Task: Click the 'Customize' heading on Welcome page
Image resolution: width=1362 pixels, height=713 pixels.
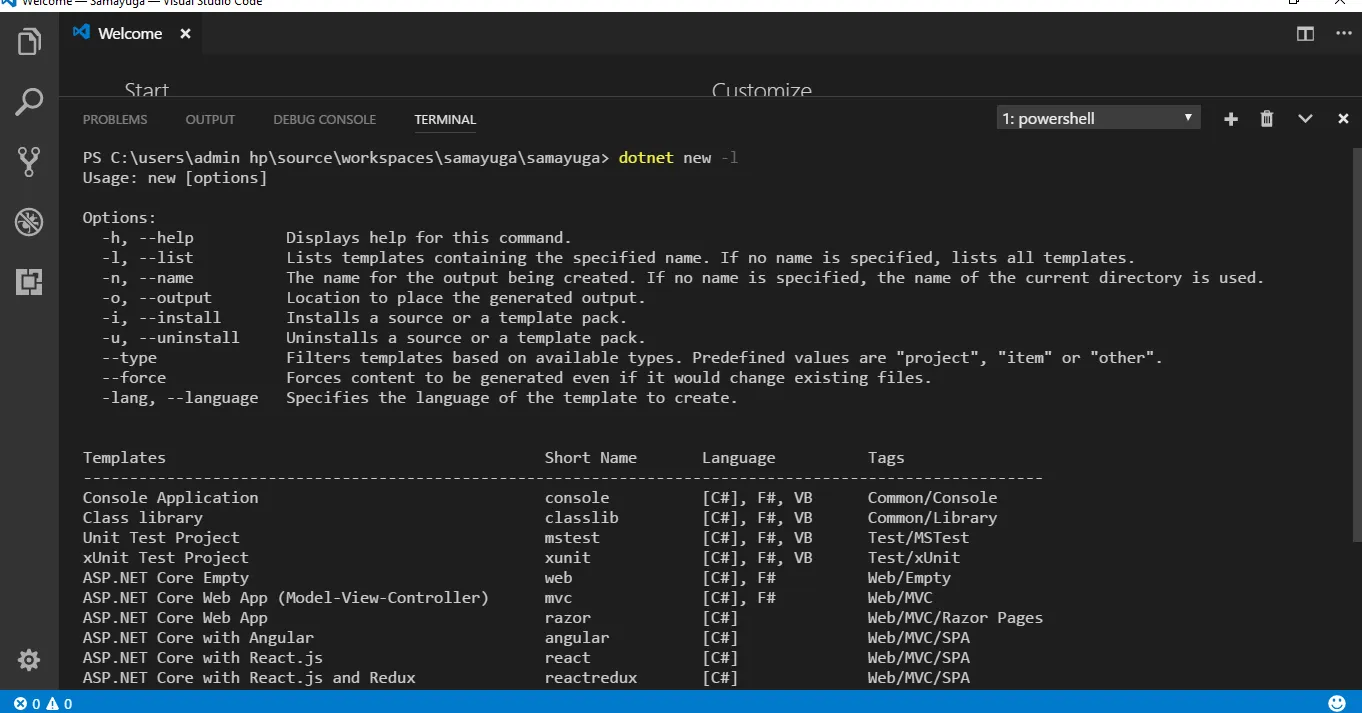Action: 762,90
